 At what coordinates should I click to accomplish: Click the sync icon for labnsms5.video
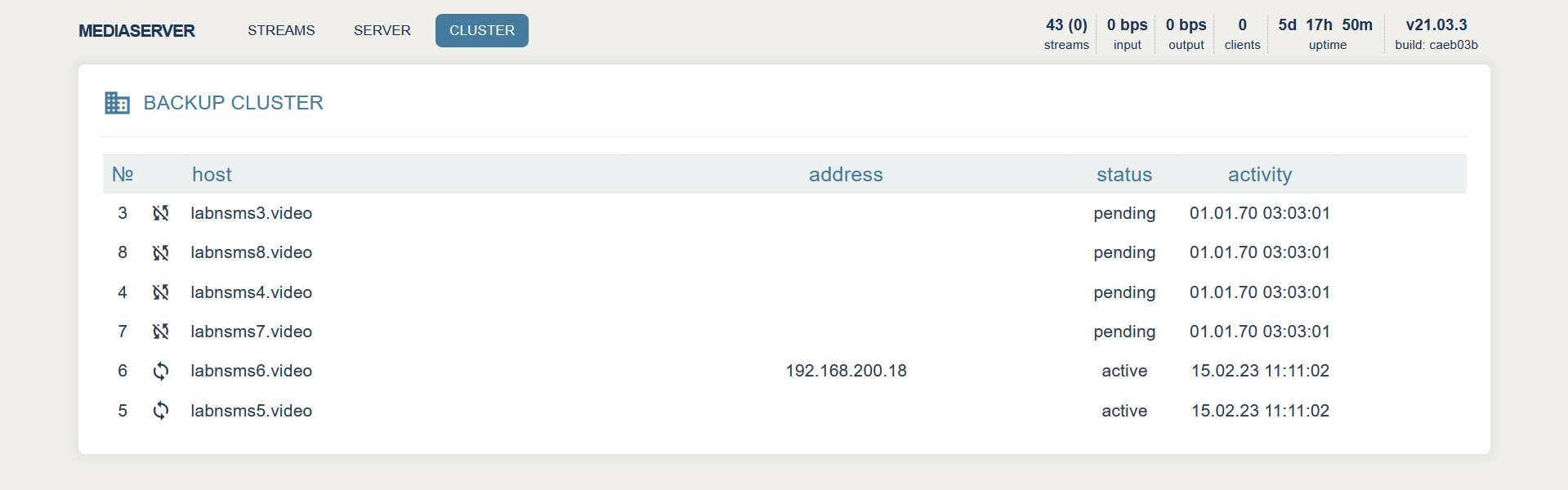tap(161, 411)
